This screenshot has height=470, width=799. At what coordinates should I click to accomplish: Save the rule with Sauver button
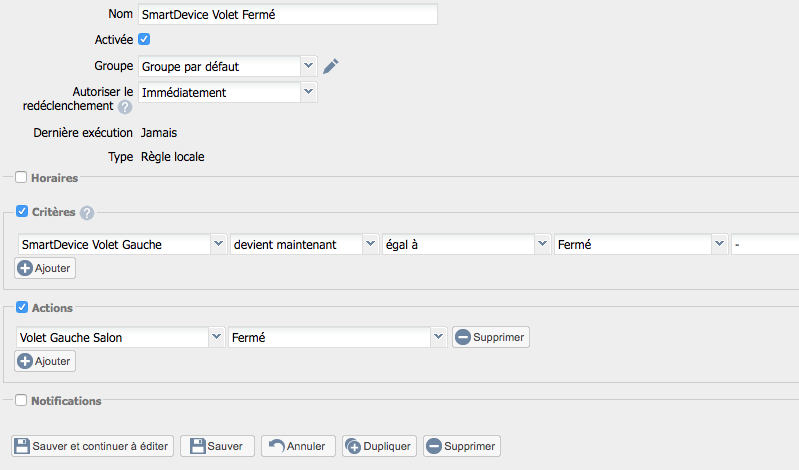(217, 446)
